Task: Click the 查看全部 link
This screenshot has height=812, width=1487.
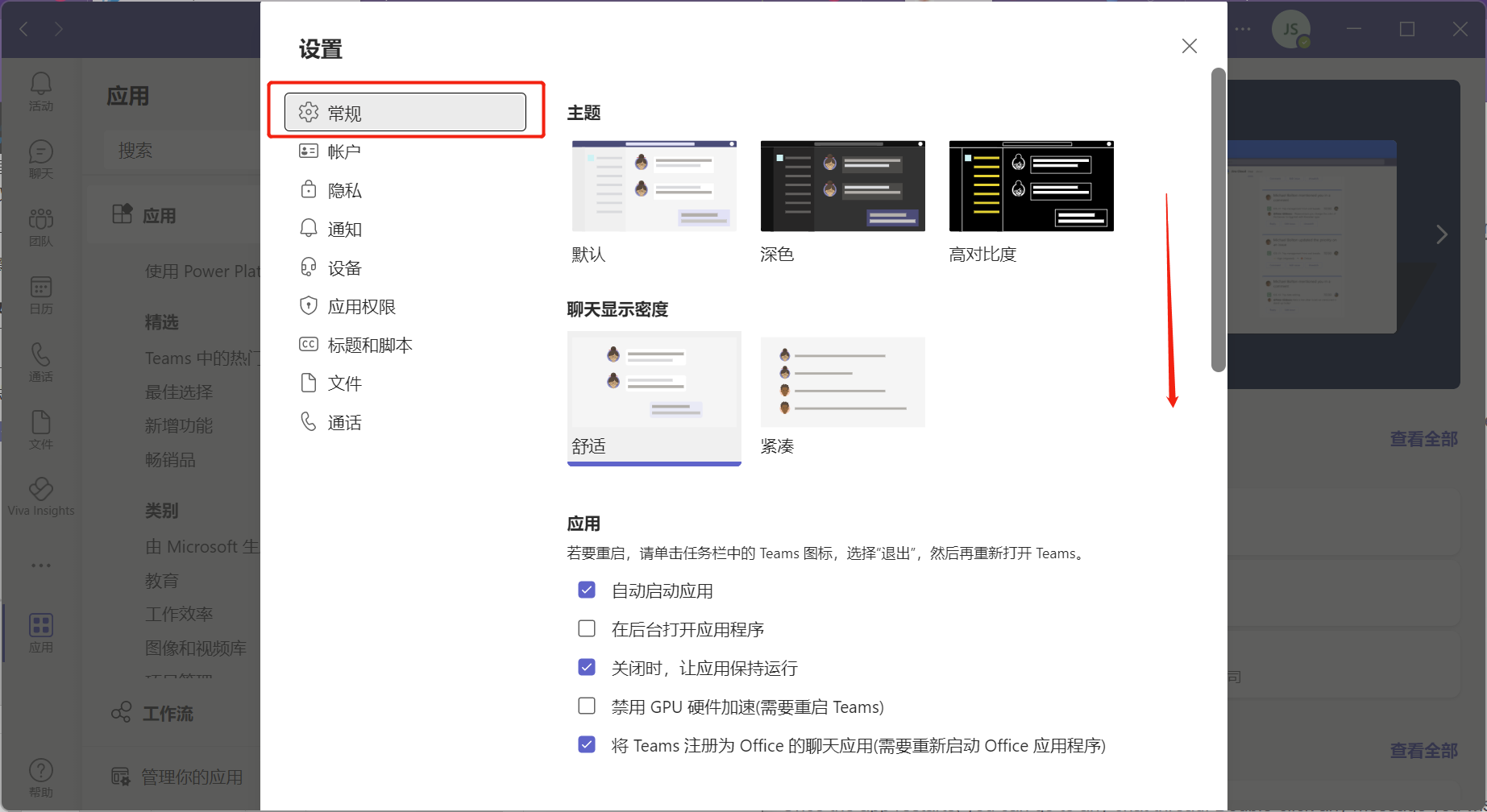Action: click(x=1423, y=439)
